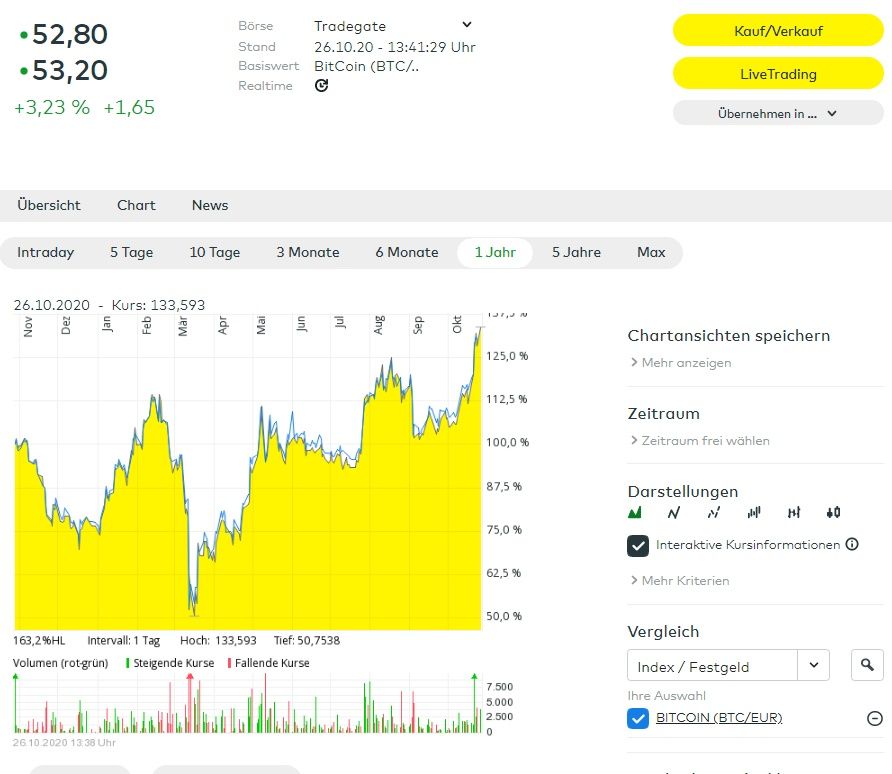Toggle the BITCOIN (BTC/EUR) checkbox
Viewport: 892px width, 774px height.
tap(638, 718)
